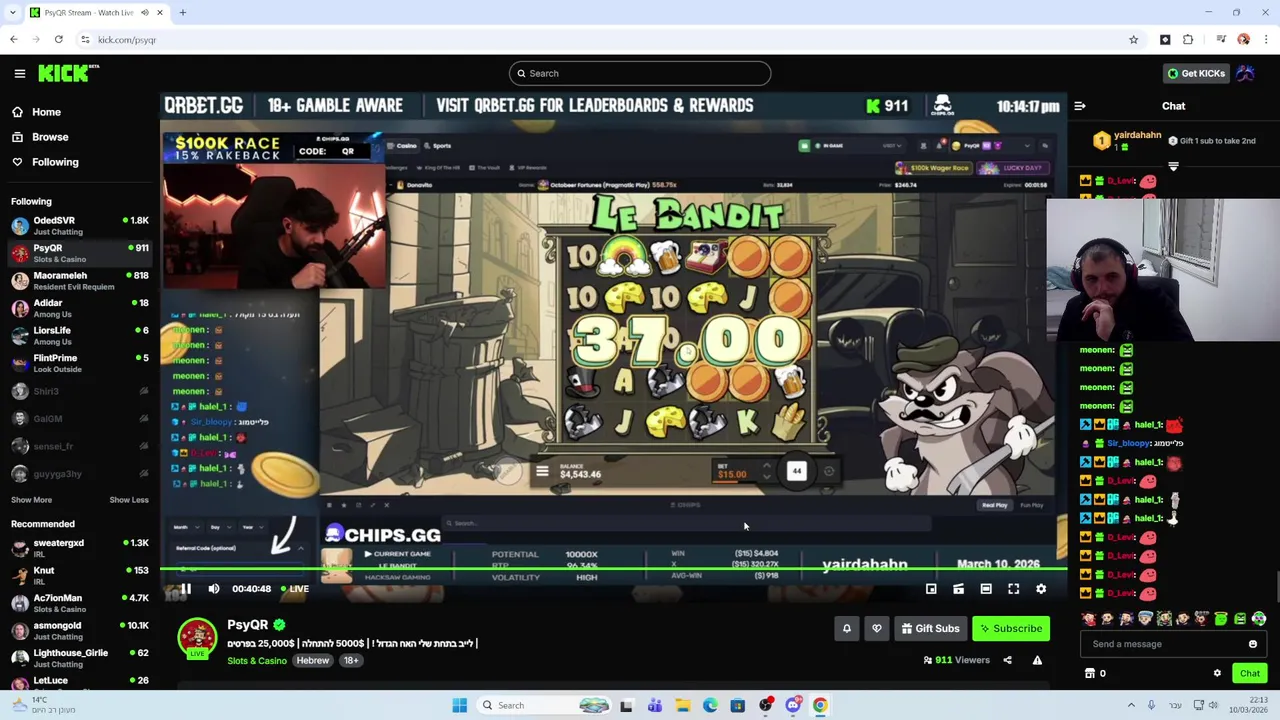Click the Gift Subs button

(930, 629)
